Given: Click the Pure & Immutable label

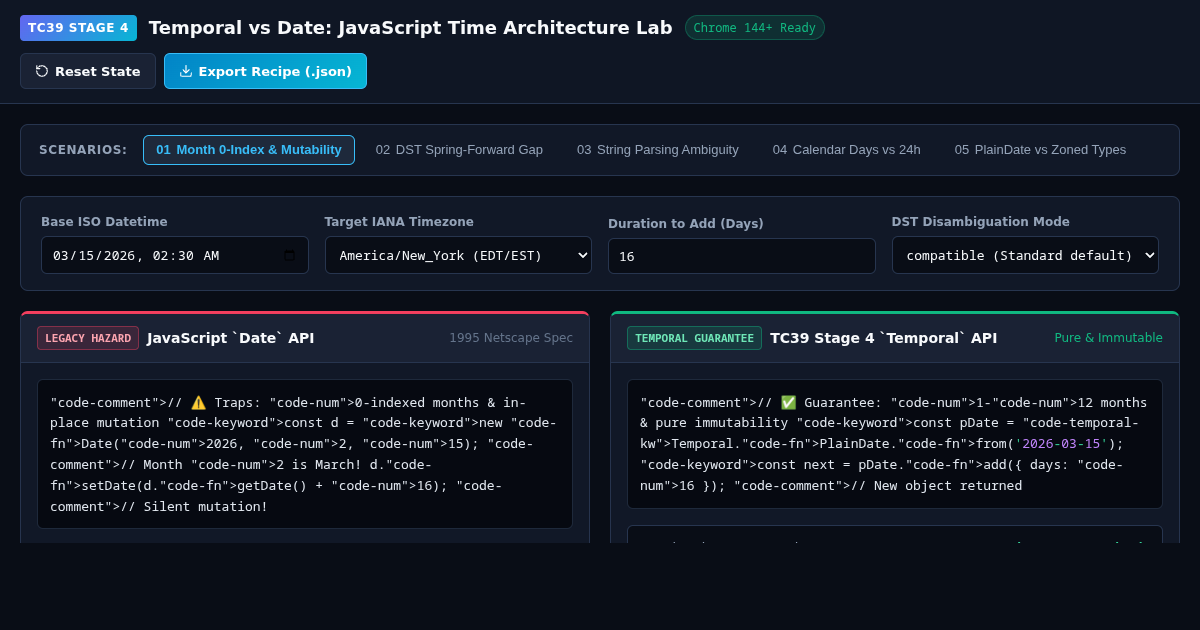Looking at the screenshot, I should pyautogui.click(x=1108, y=338).
